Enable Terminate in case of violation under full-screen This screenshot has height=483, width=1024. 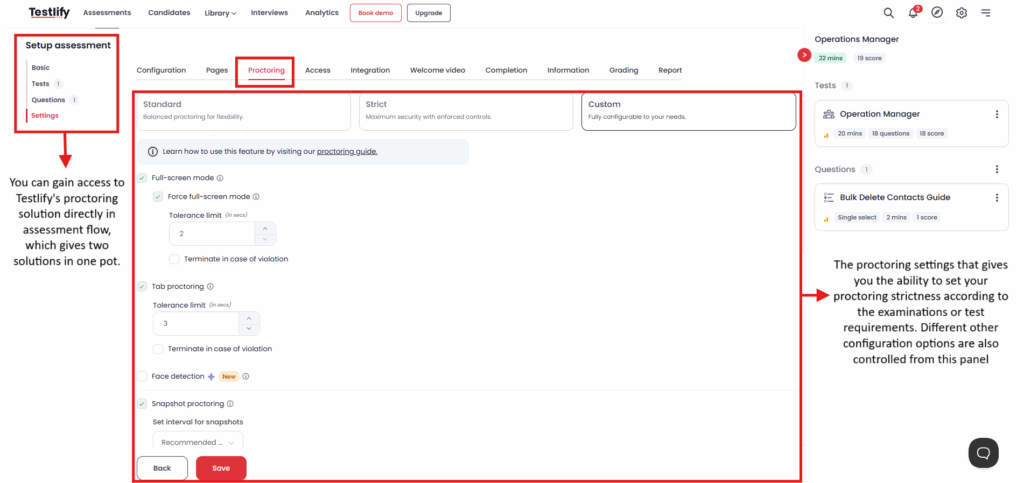click(174, 259)
